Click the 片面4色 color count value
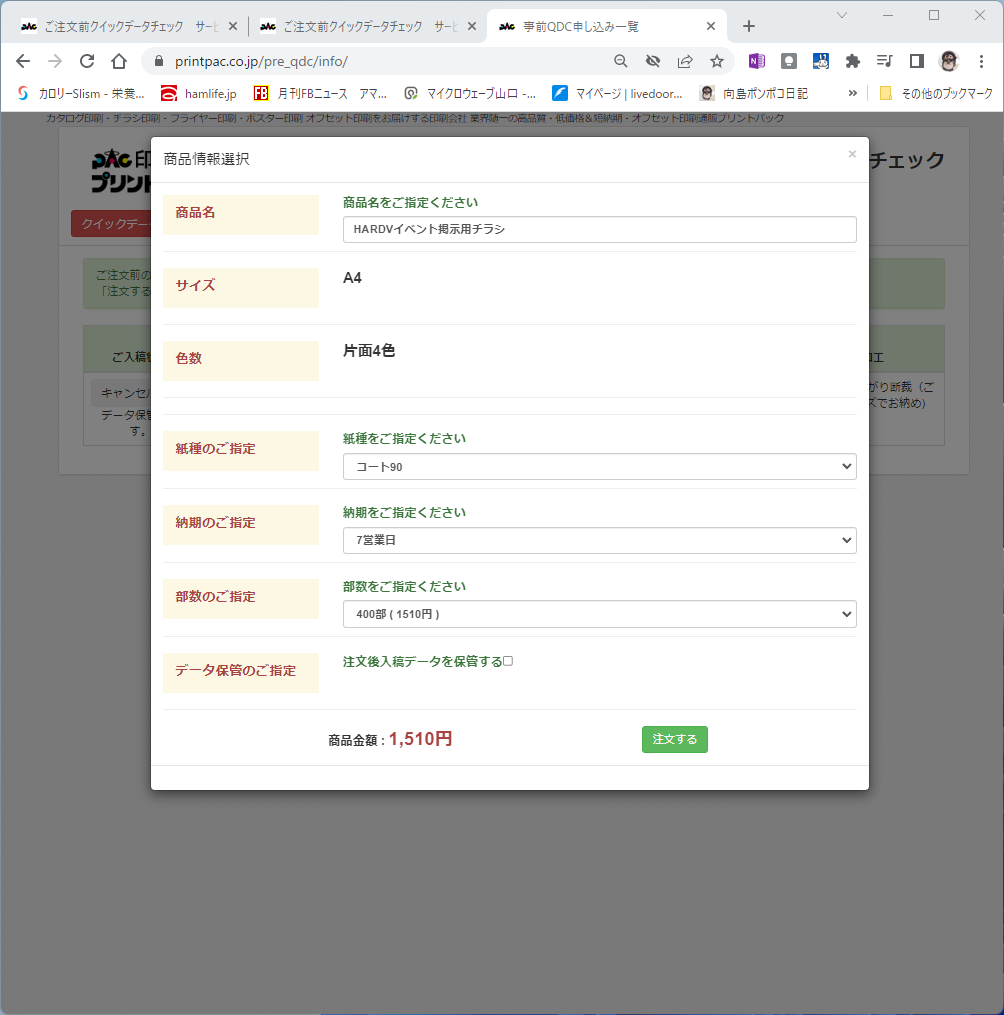Image resolution: width=1004 pixels, height=1015 pixels. click(x=369, y=351)
